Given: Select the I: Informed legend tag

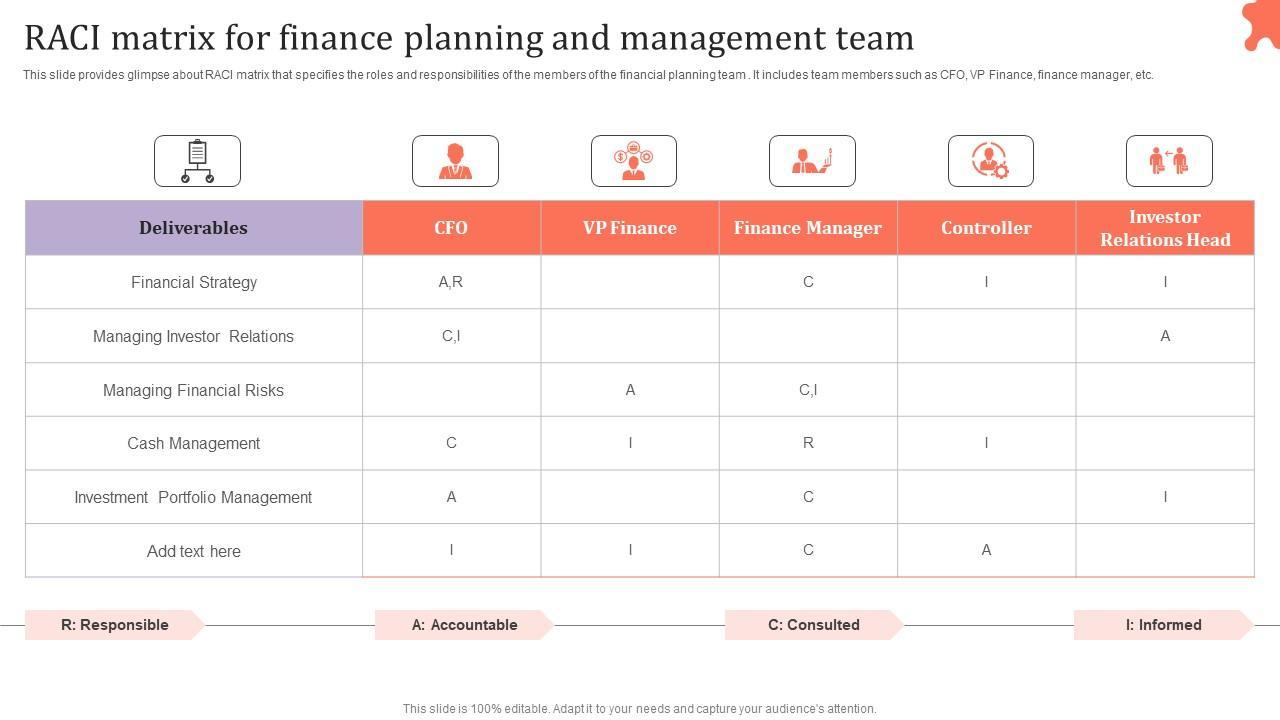Looking at the screenshot, I should (1163, 625).
